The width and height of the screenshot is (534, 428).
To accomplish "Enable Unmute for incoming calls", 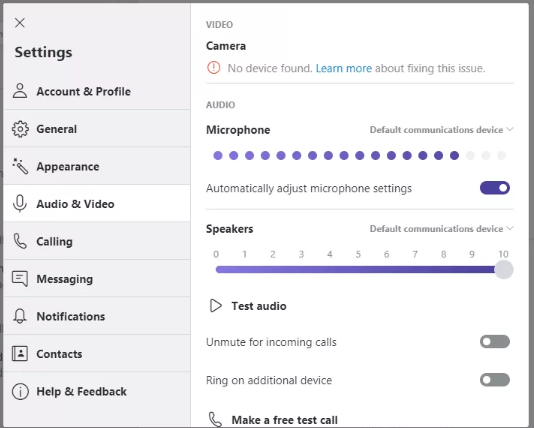I will click(494, 342).
